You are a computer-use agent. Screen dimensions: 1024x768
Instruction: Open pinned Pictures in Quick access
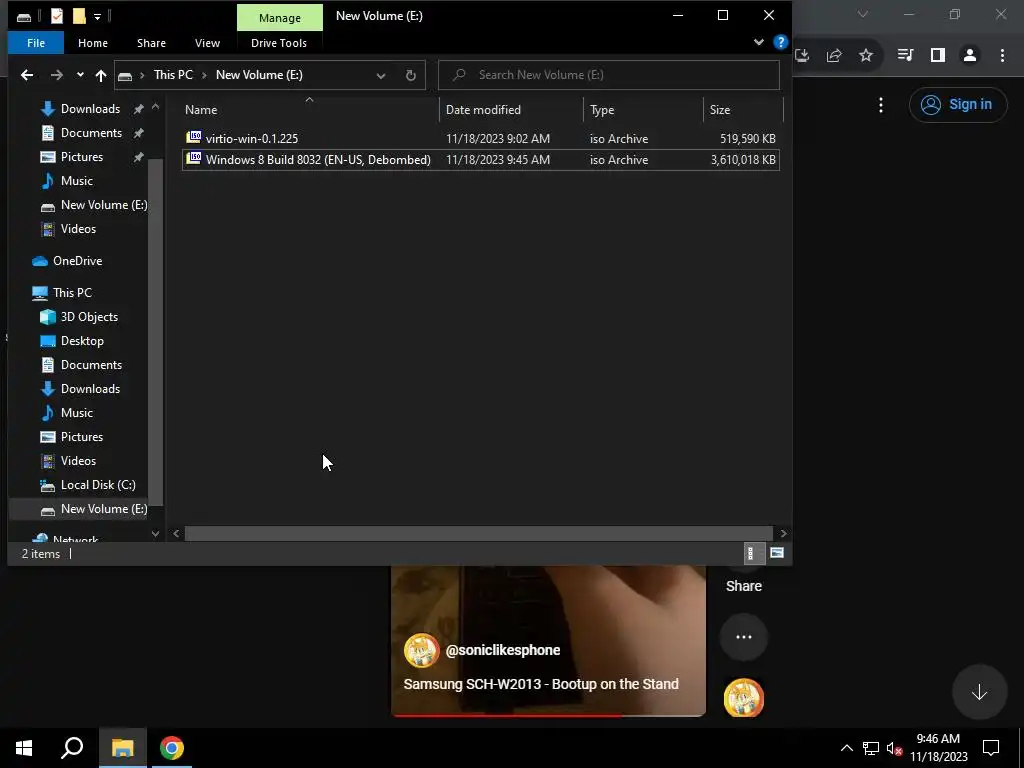(x=82, y=157)
